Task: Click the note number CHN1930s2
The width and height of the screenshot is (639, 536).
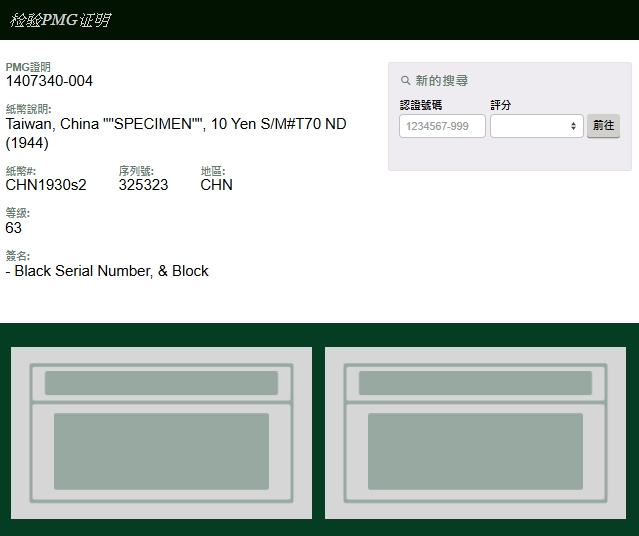Action: [46, 185]
